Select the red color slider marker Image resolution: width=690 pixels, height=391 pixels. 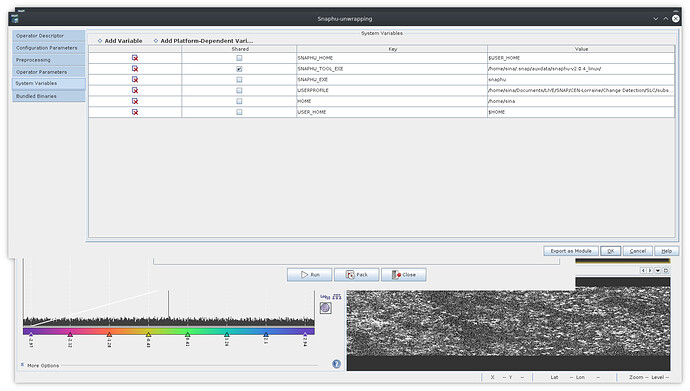click(x=109, y=335)
